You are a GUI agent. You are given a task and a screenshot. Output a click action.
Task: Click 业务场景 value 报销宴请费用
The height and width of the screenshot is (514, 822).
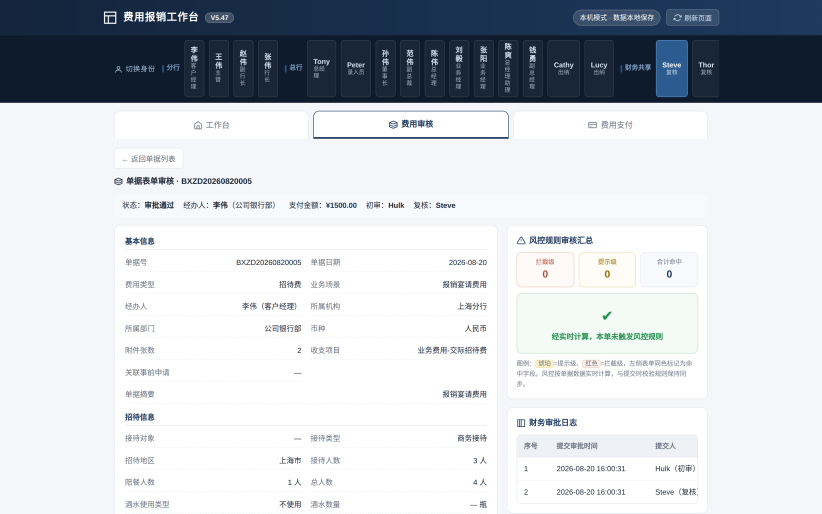pyautogui.click(x=464, y=284)
